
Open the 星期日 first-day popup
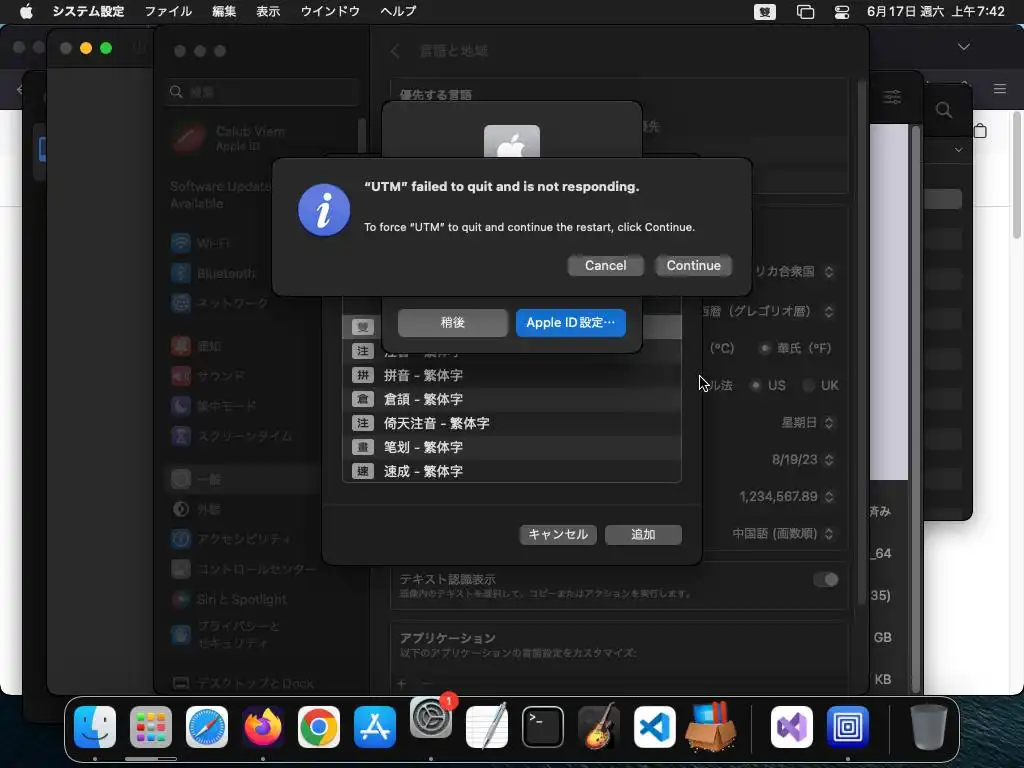pyautogui.click(x=807, y=423)
